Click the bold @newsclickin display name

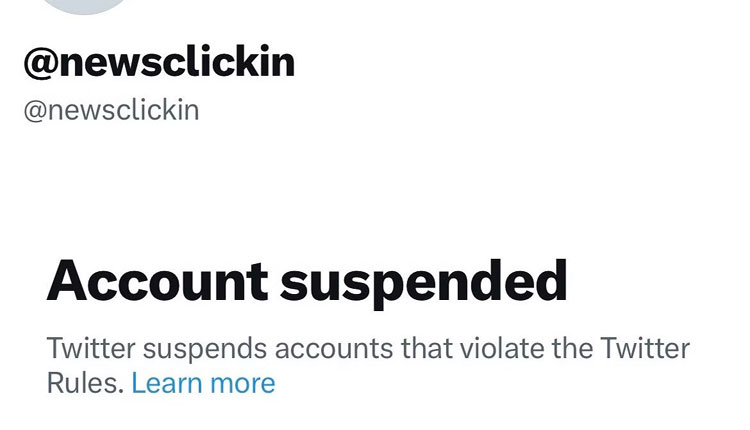(159, 62)
